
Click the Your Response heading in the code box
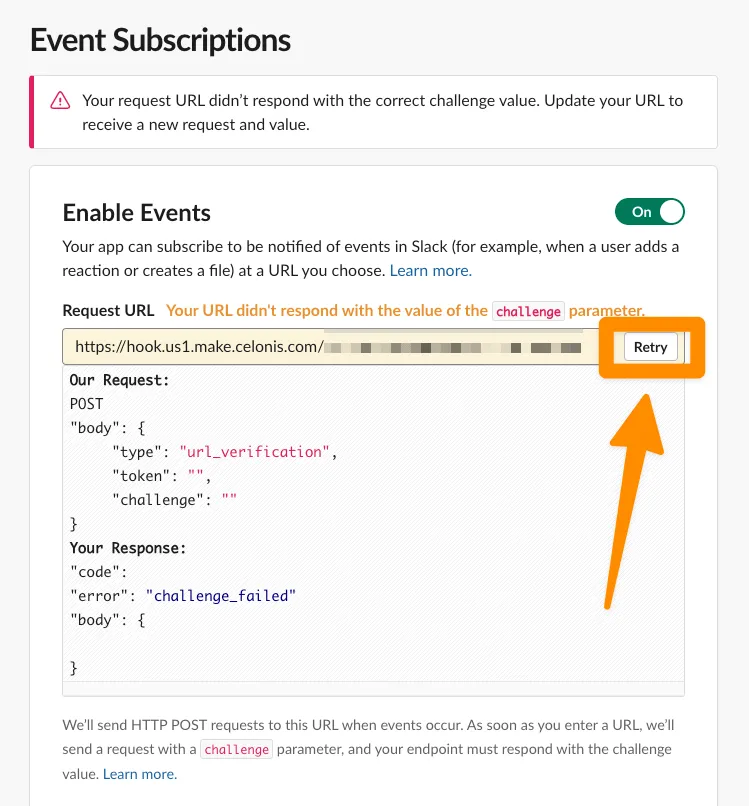128,548
